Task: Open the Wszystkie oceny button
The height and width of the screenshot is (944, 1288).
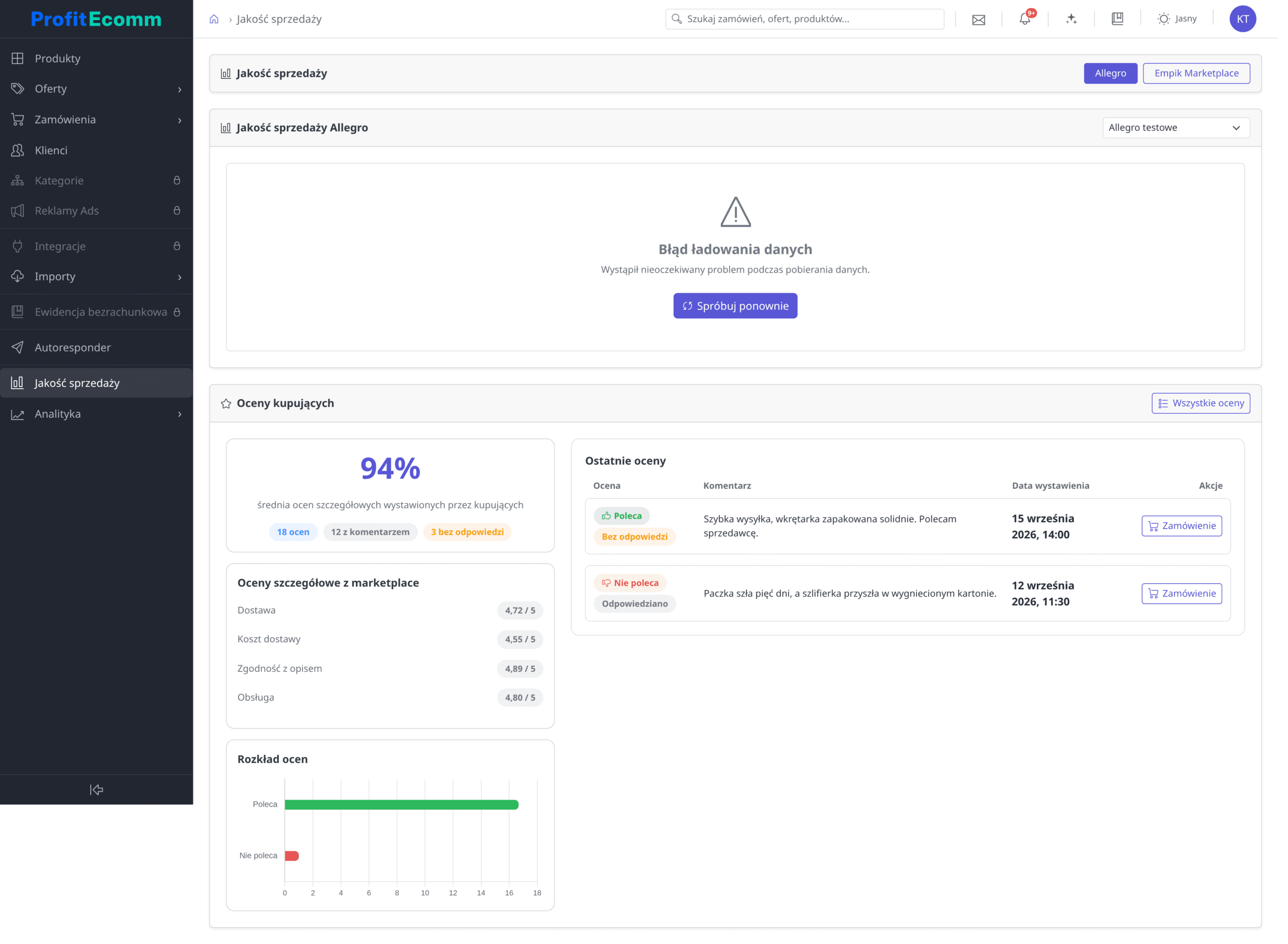Action: (x=1200, y=403)
